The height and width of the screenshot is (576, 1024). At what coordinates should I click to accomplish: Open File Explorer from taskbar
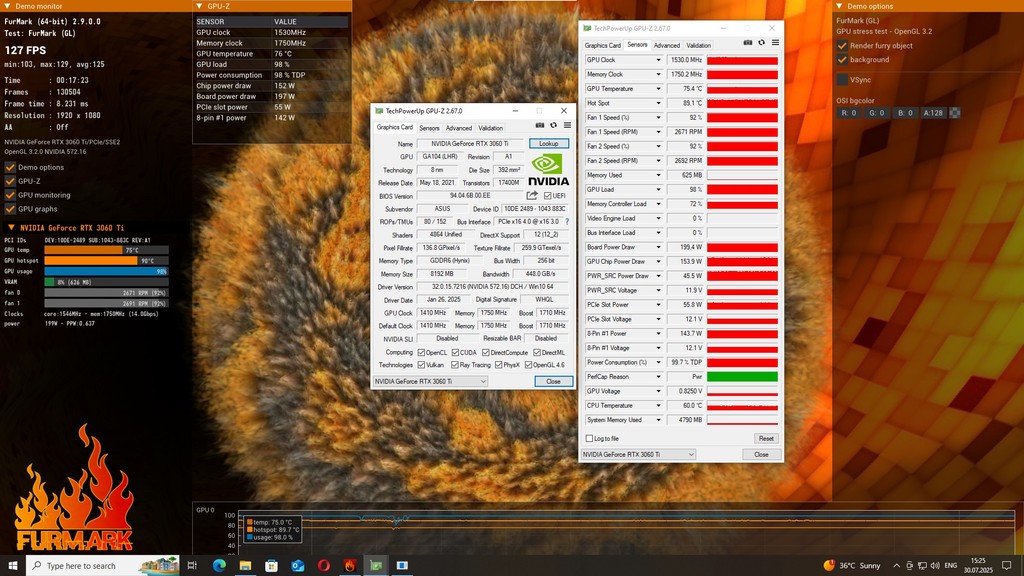(x=245, y=566)
